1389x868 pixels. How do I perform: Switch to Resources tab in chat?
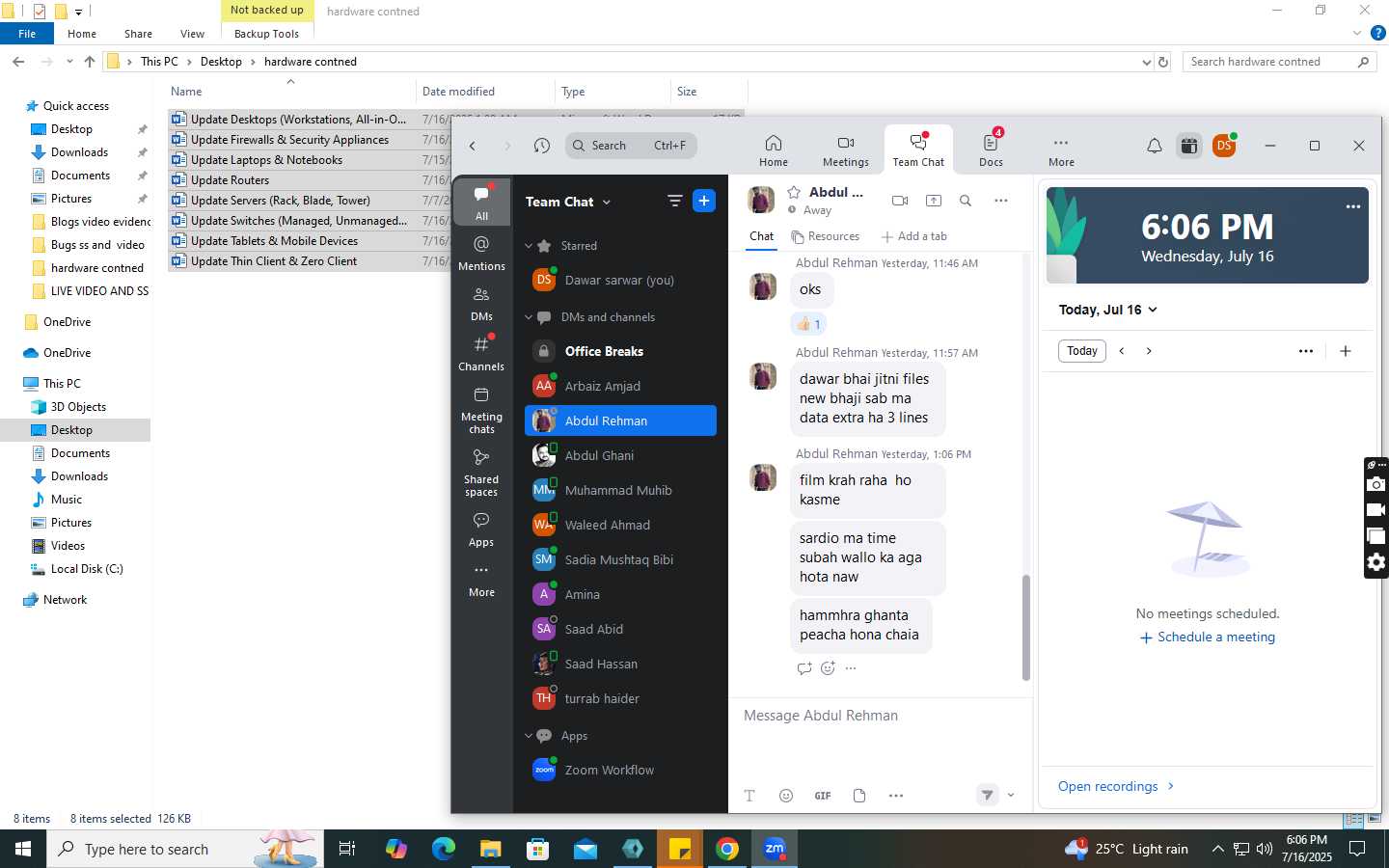(x=825, y=236)
